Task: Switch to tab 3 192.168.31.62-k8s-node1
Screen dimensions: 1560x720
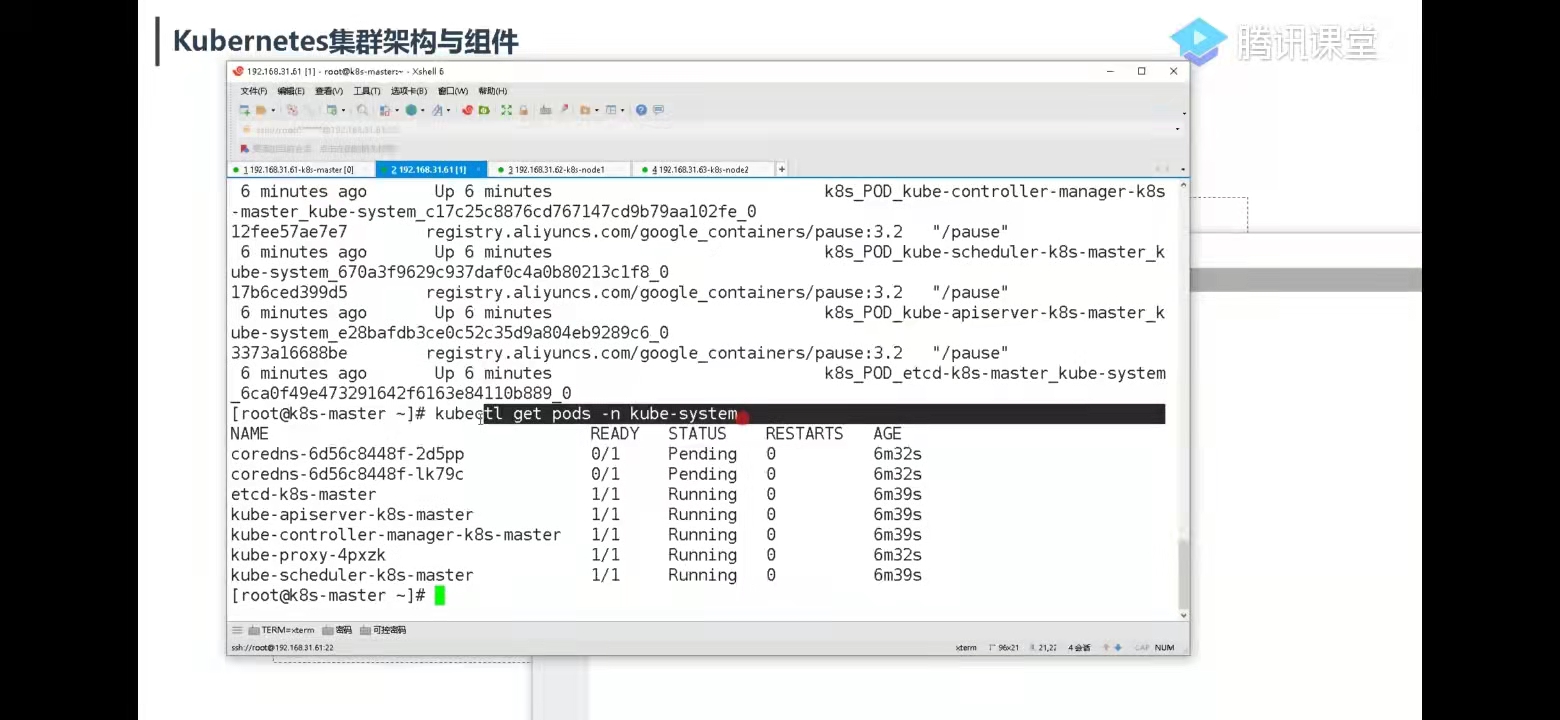Action: coord(558,170)
